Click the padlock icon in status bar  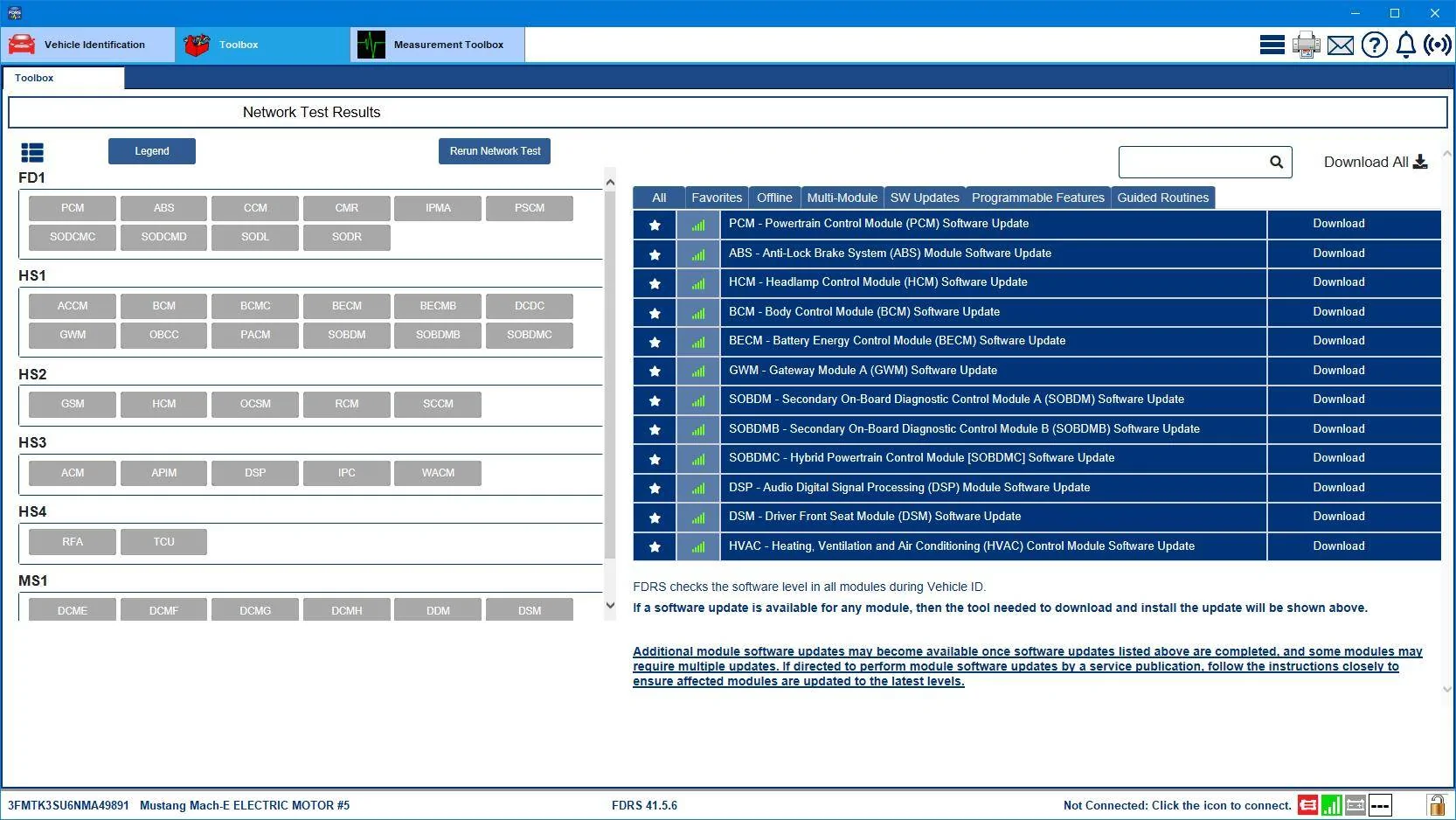coord(1436,805)
